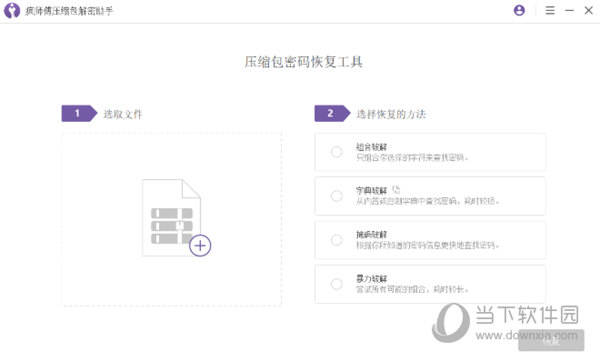Click the 选择恢复的方法 step heading
Viewport: 600px width, 362px height.
(391, 114)
